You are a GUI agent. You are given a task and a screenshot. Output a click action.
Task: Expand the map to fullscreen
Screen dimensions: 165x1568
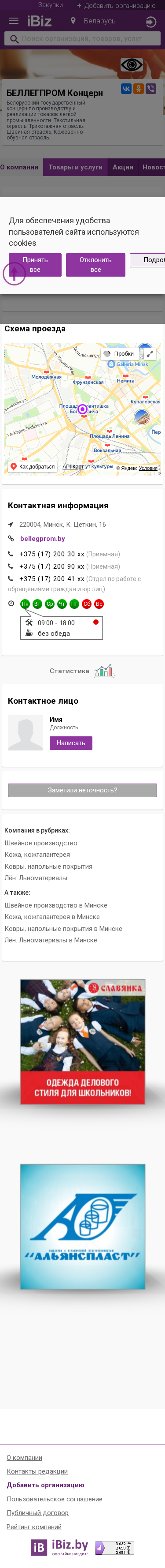pyautogui.click(x=150, y=353)
